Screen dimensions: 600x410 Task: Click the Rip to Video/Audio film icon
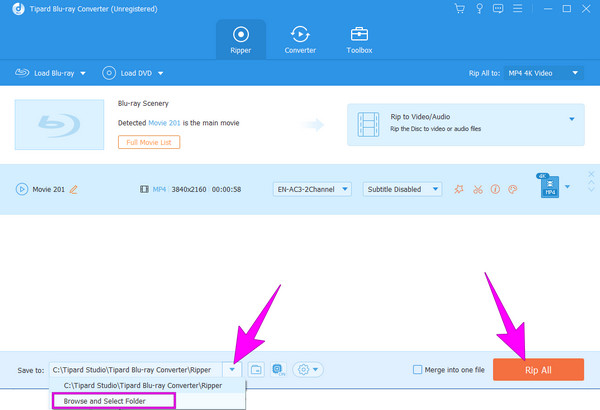pos(368,124)
